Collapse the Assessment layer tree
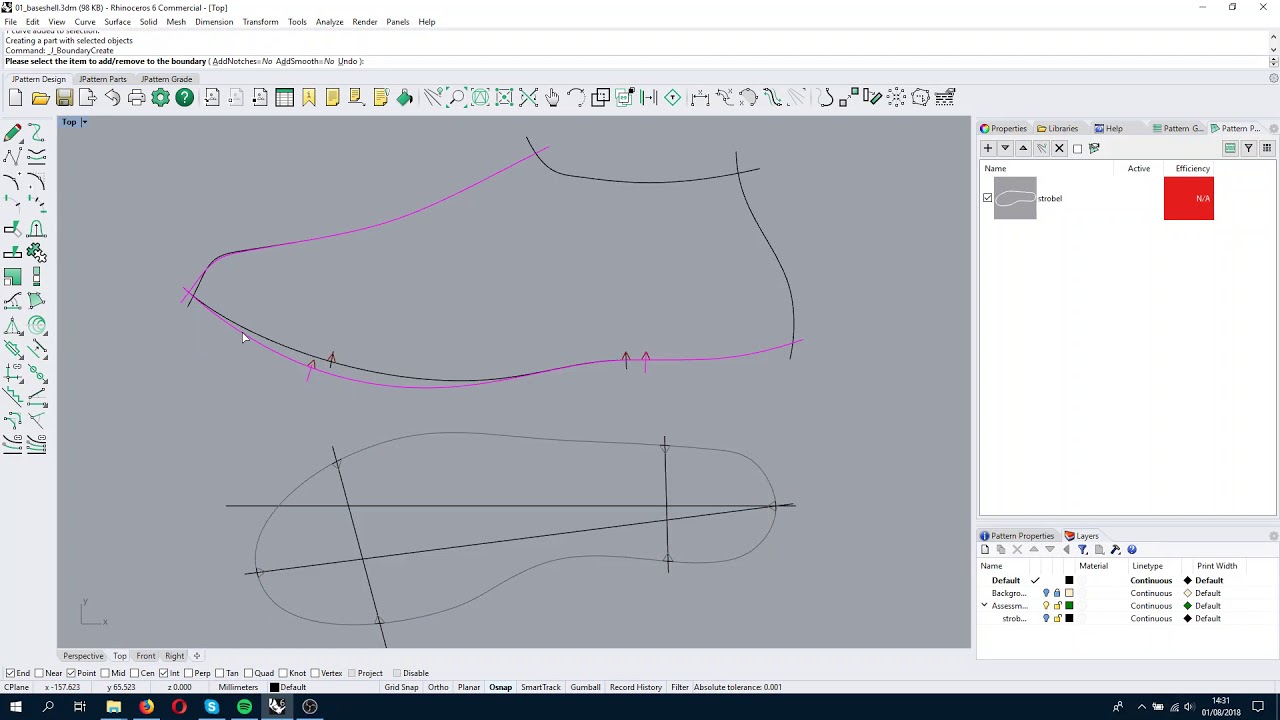The image size is (1280, 720). (x=984, y=605)
